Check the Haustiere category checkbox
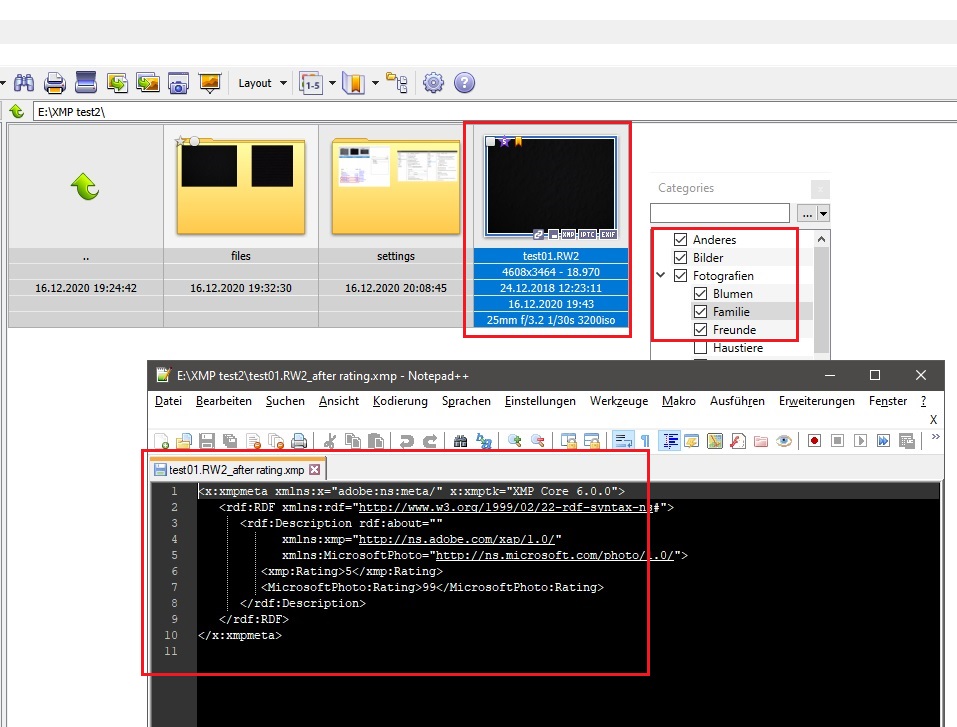The image size is (957, 727). tap(700, 348)
